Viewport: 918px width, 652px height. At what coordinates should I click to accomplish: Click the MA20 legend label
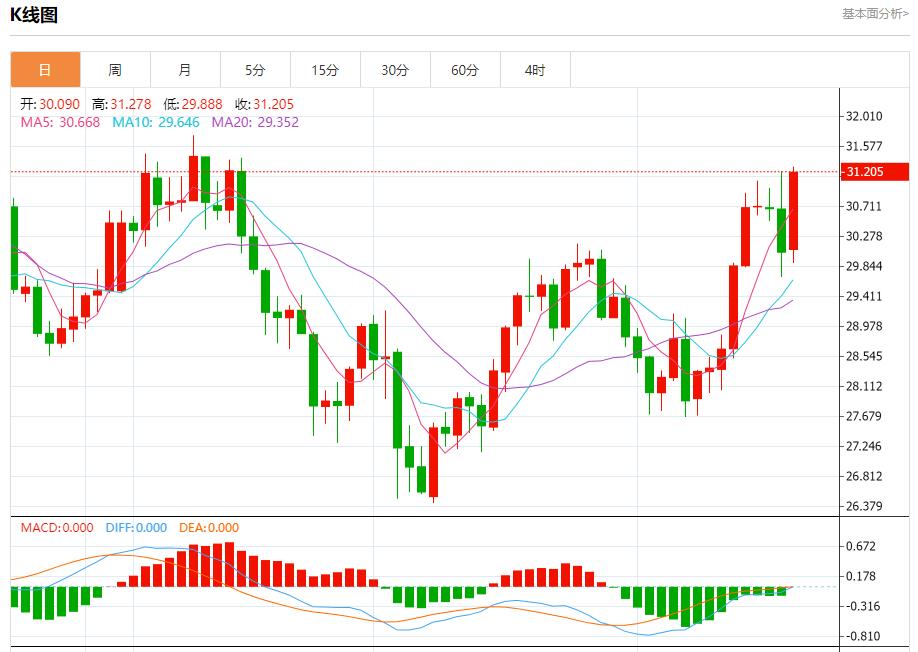click(254, 122)
